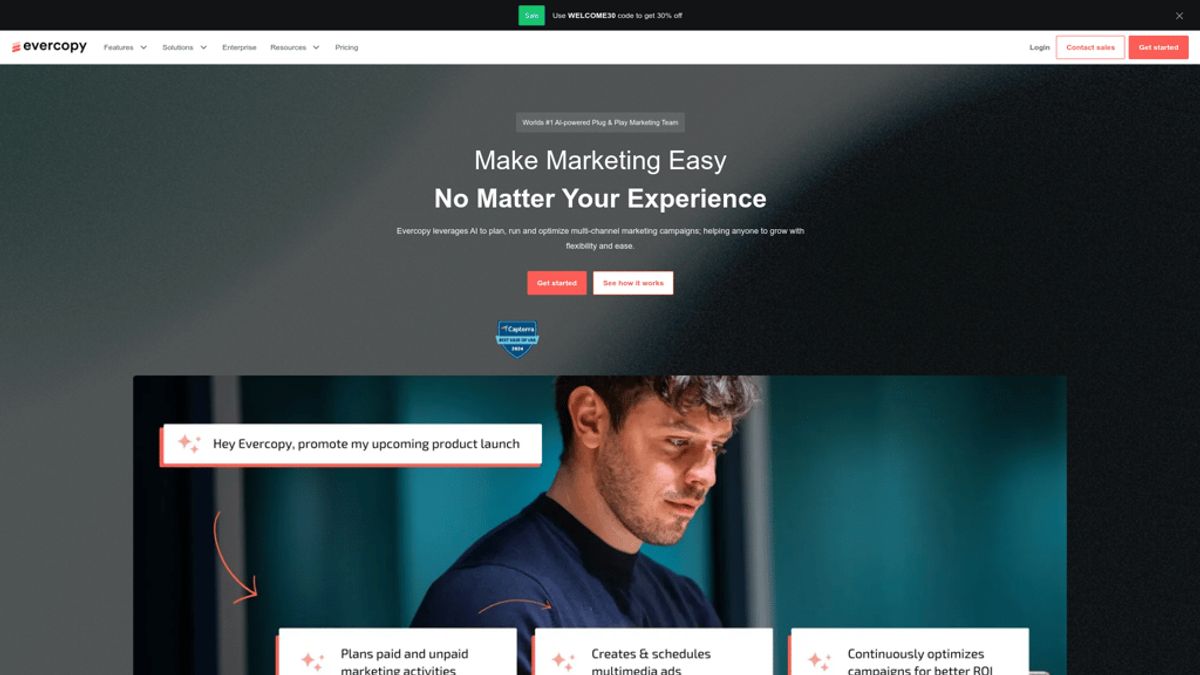The image size is (1200, 675).
Task: Click sparkle icon on Creates & schedules card
Action: pyautogui.click(x=563, y=661)
